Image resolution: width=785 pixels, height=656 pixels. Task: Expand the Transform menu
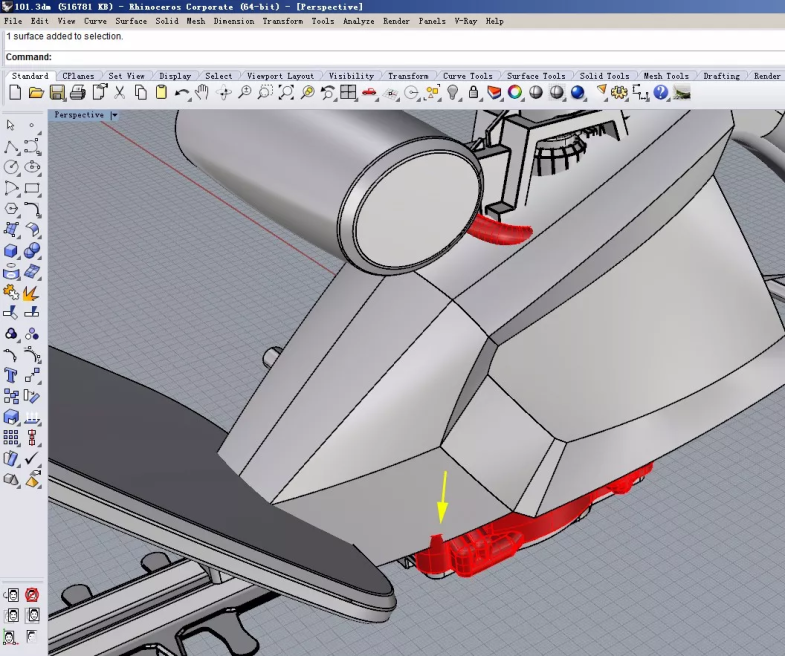[x=282, y=21]
